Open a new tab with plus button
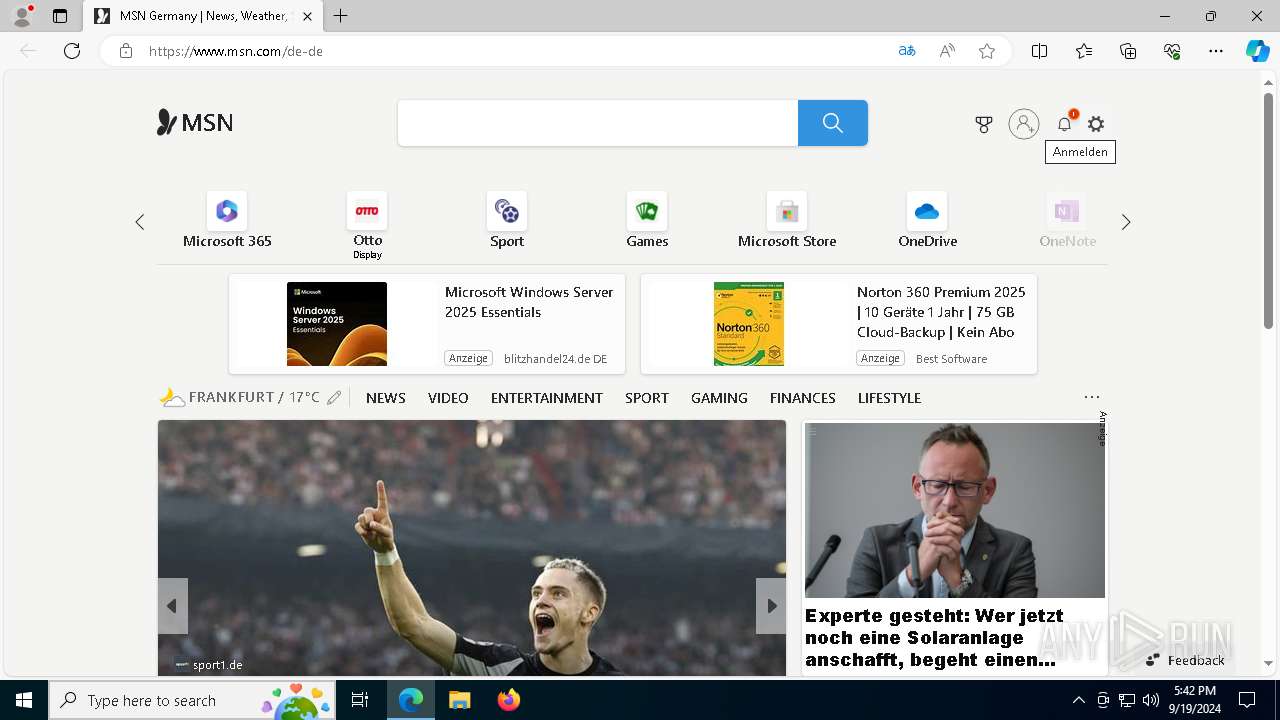1280x720 pixels. click(341, 16)
